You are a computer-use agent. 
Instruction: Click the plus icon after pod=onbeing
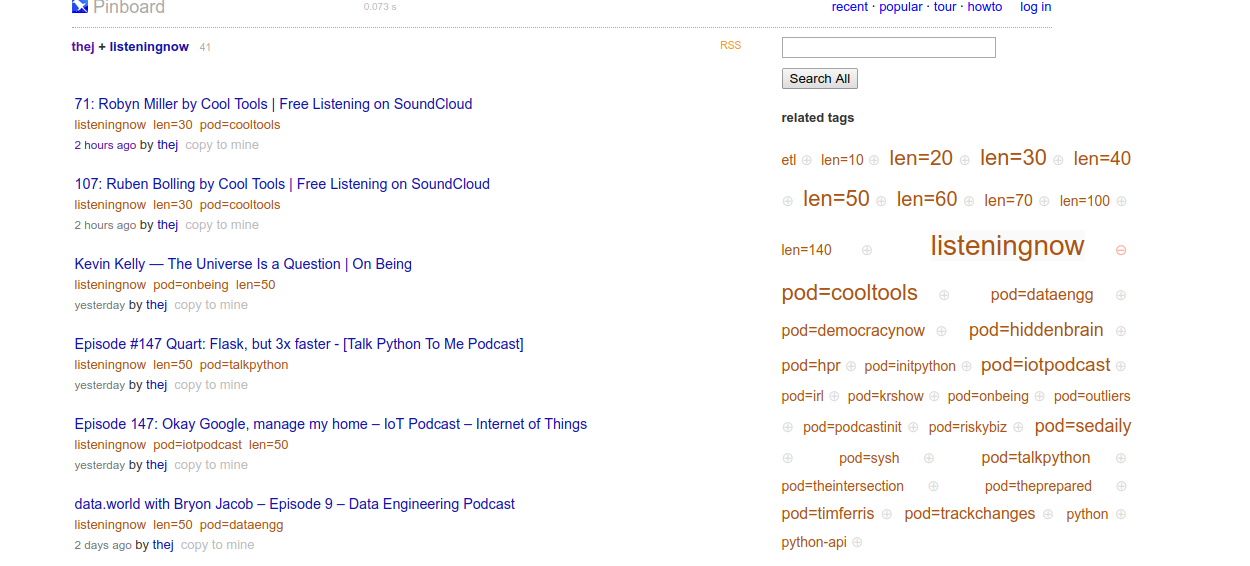(x=1039, y=396)
